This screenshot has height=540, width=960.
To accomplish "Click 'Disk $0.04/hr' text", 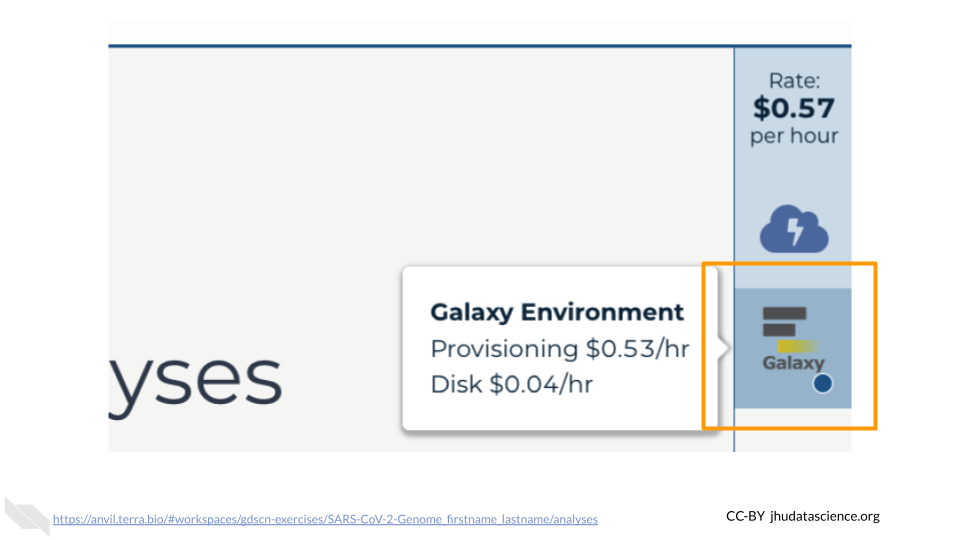I will (x=512, y=384).
